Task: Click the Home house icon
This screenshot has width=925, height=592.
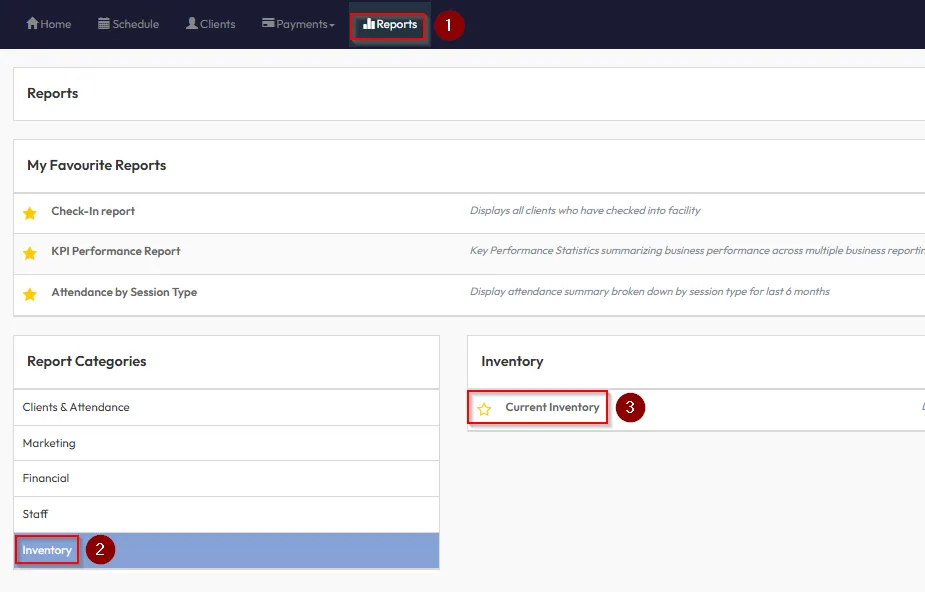Action: [x=32, y=24]
